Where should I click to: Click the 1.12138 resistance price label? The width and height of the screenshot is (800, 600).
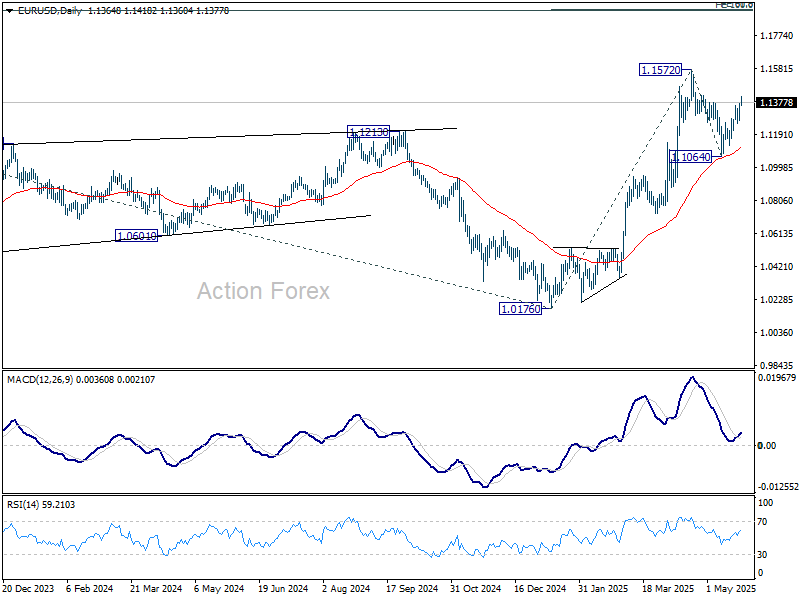click(x=368, y=131)
